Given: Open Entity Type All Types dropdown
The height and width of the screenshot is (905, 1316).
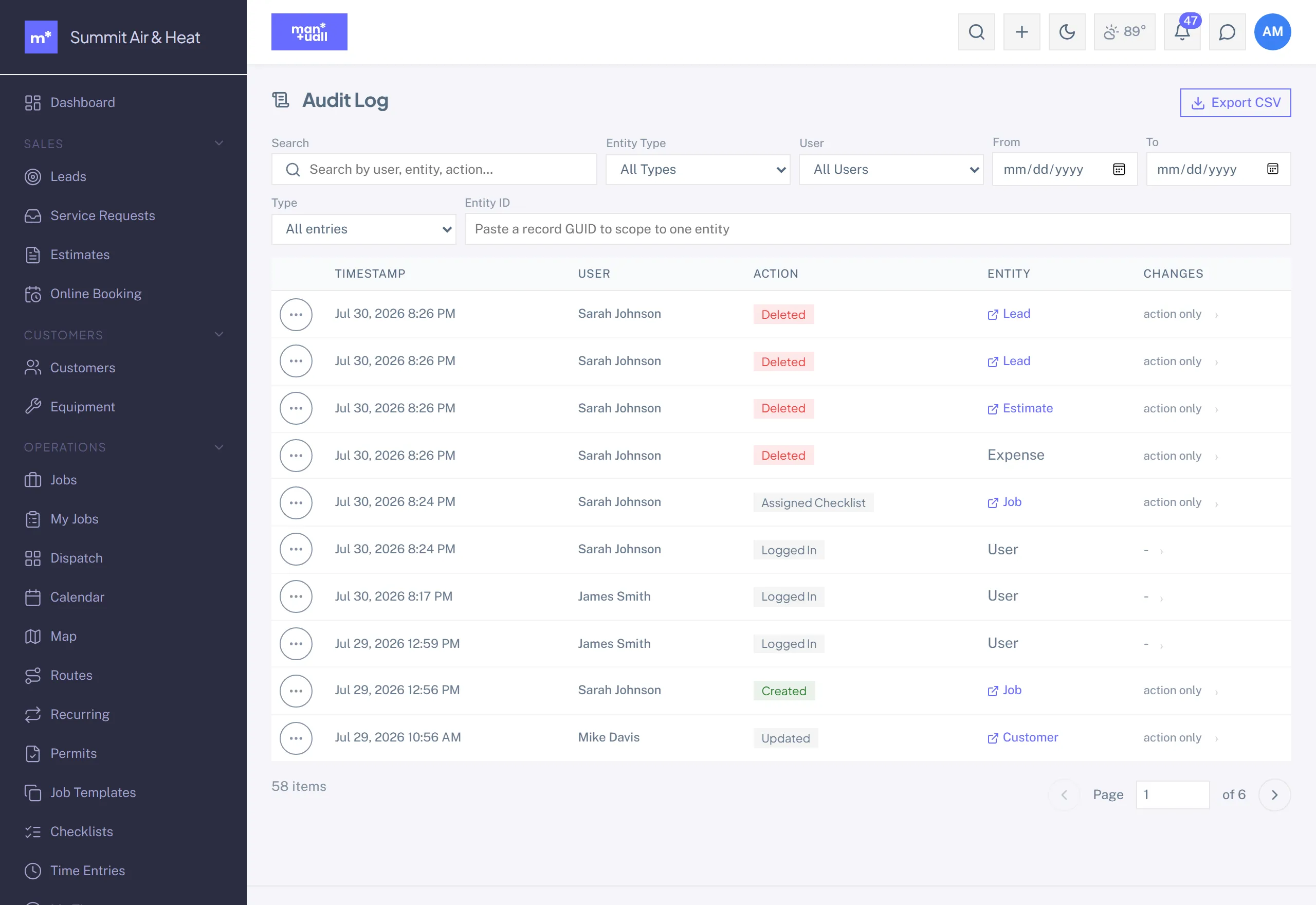Looking at the screenshot, I should point(698,170).
